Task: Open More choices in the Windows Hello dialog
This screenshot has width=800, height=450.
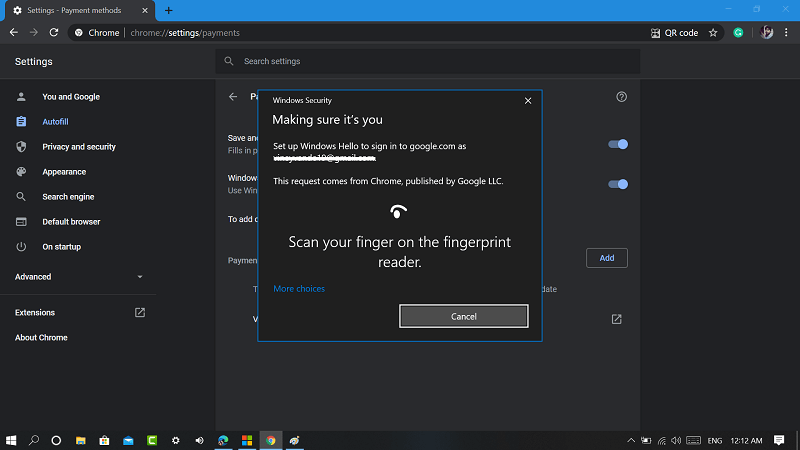Action: coord(299,289)
